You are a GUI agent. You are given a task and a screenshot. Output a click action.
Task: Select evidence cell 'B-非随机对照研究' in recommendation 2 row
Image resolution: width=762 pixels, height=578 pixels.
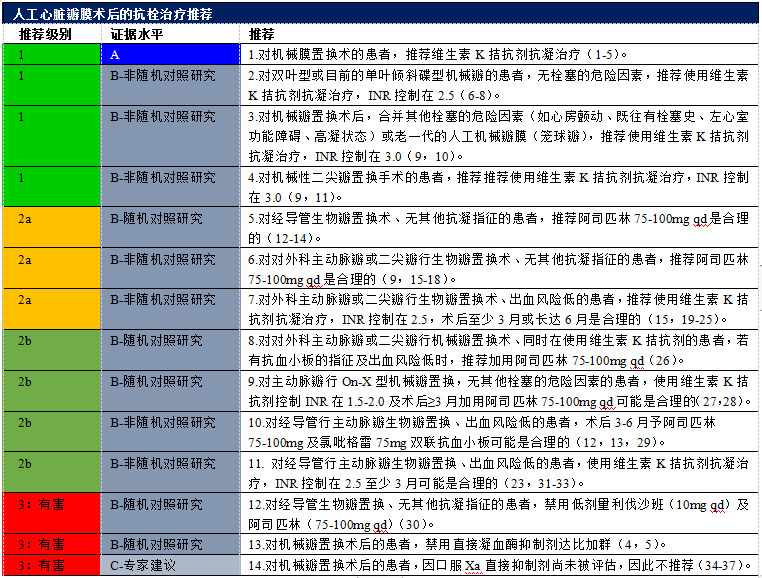(x=171, y=85)
